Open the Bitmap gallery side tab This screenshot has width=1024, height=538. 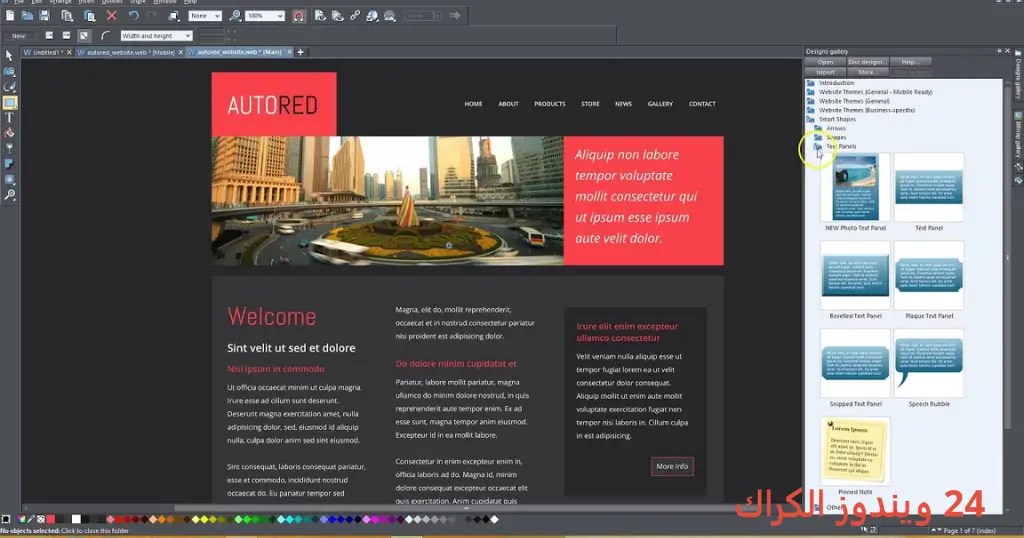[x=1018, y=135]
